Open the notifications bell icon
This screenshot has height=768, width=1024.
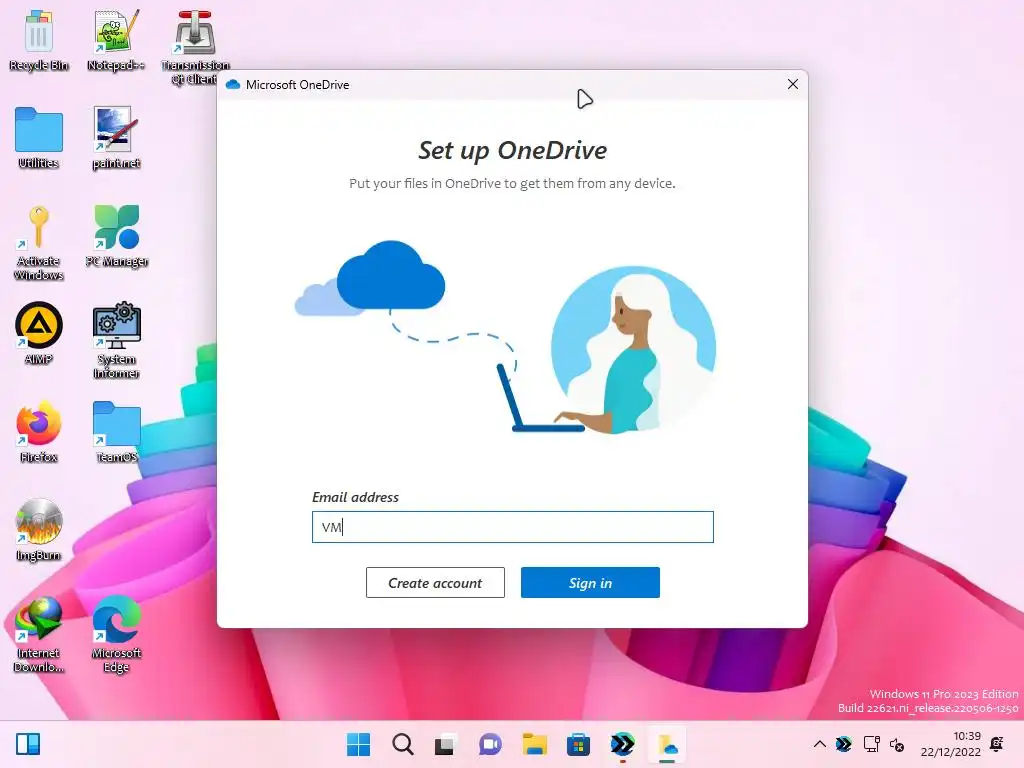coord(997,744)
